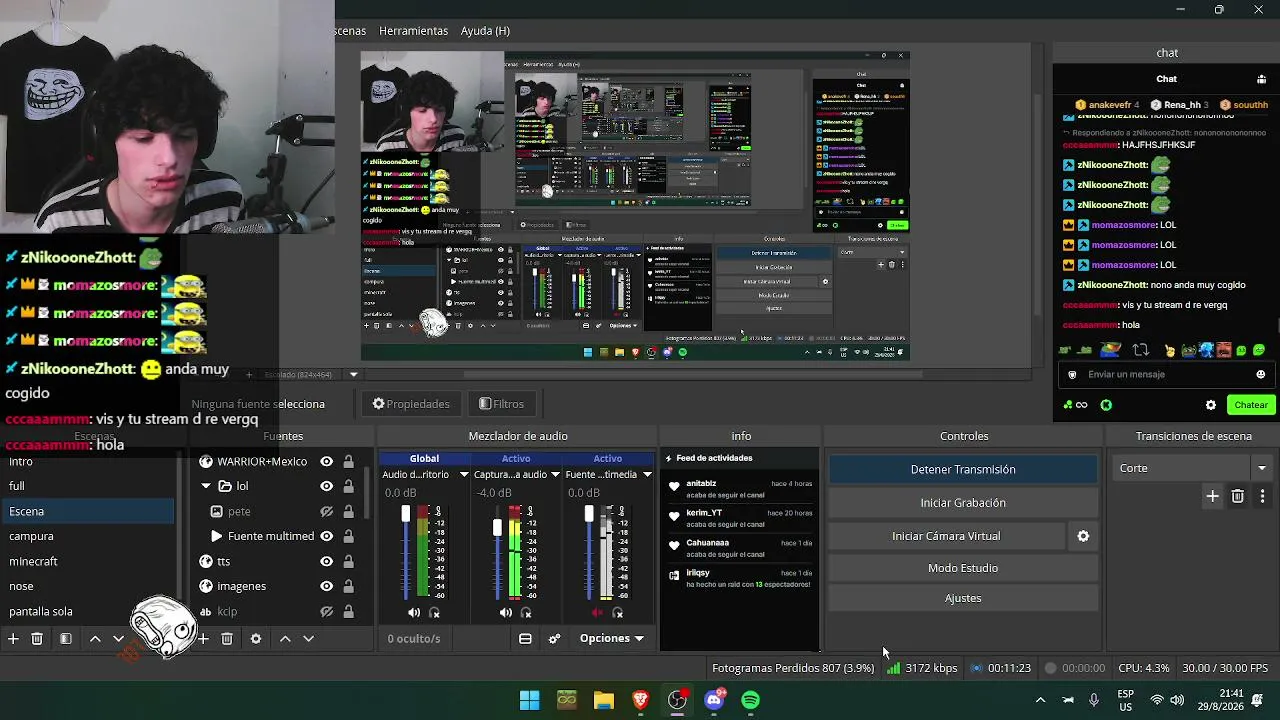Toggle monitoring on the Captura audio channel
This screenshot has height=720, width=1280.
tap(526, 612)
